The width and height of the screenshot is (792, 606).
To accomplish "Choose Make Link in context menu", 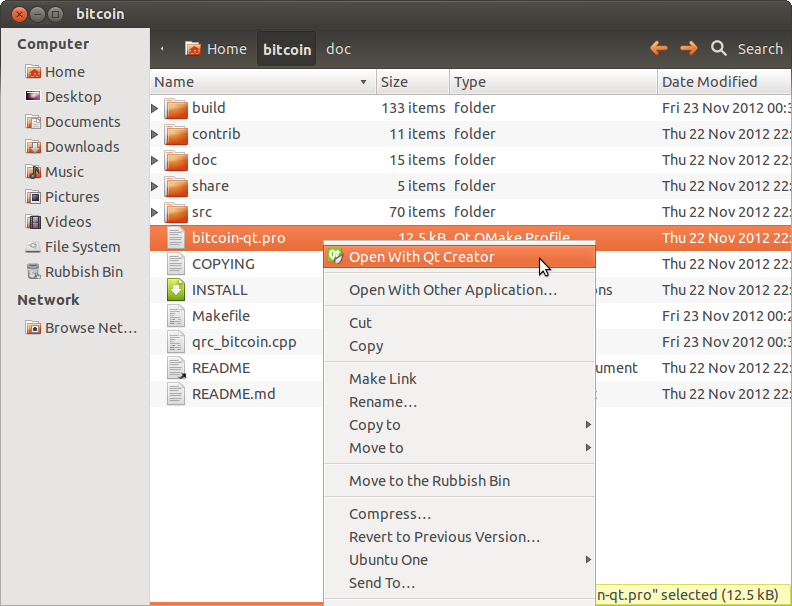I will click(460, 379).
